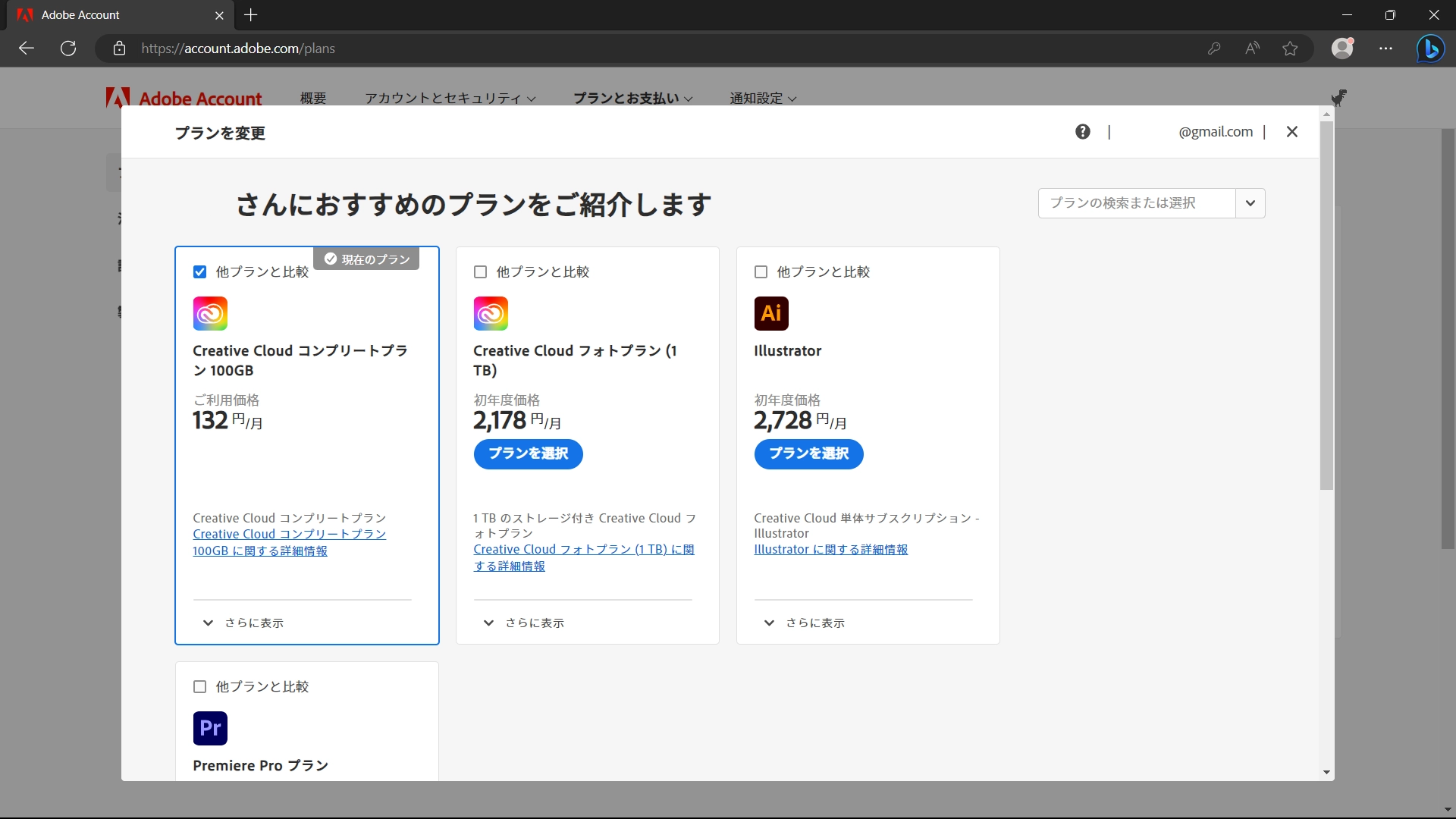The width and height of the screenshot is (1456, 819).
Task: Open the help icon in the plan change dialog
Action: tap(1082, 131)
